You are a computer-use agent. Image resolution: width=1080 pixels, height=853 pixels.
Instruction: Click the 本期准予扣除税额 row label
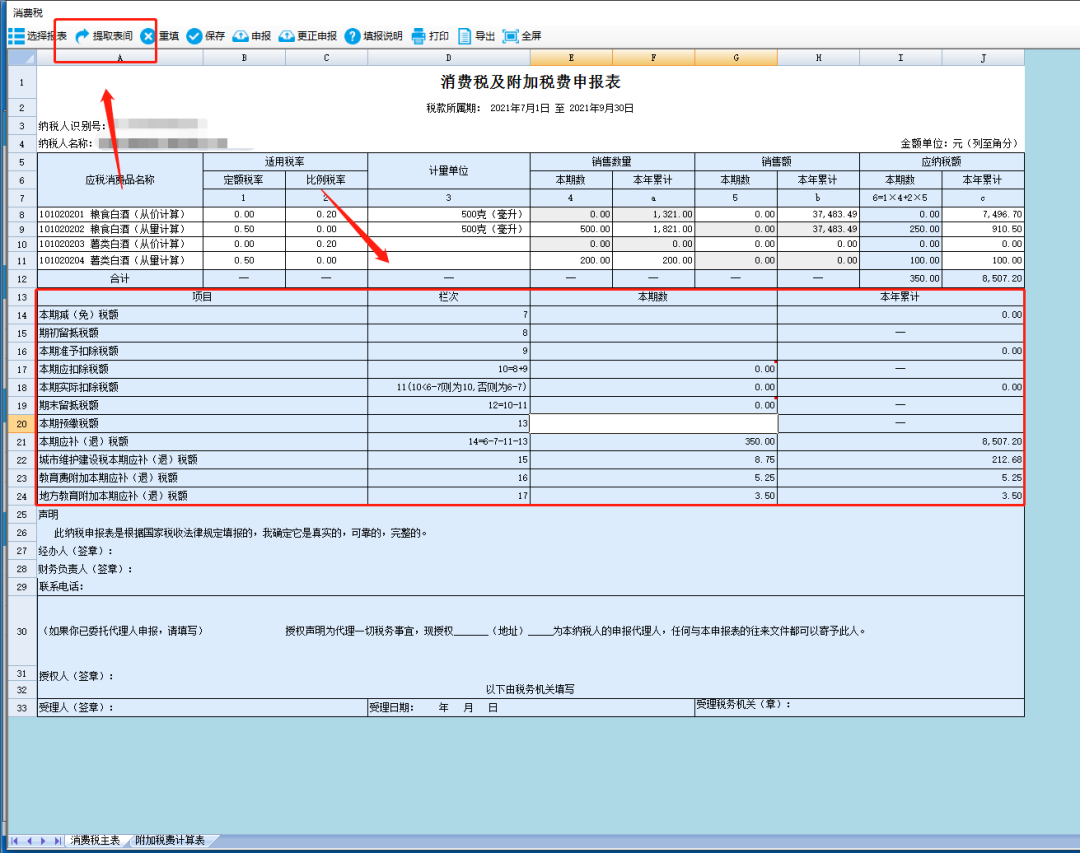pyautogui.click(x=79, y=351)
